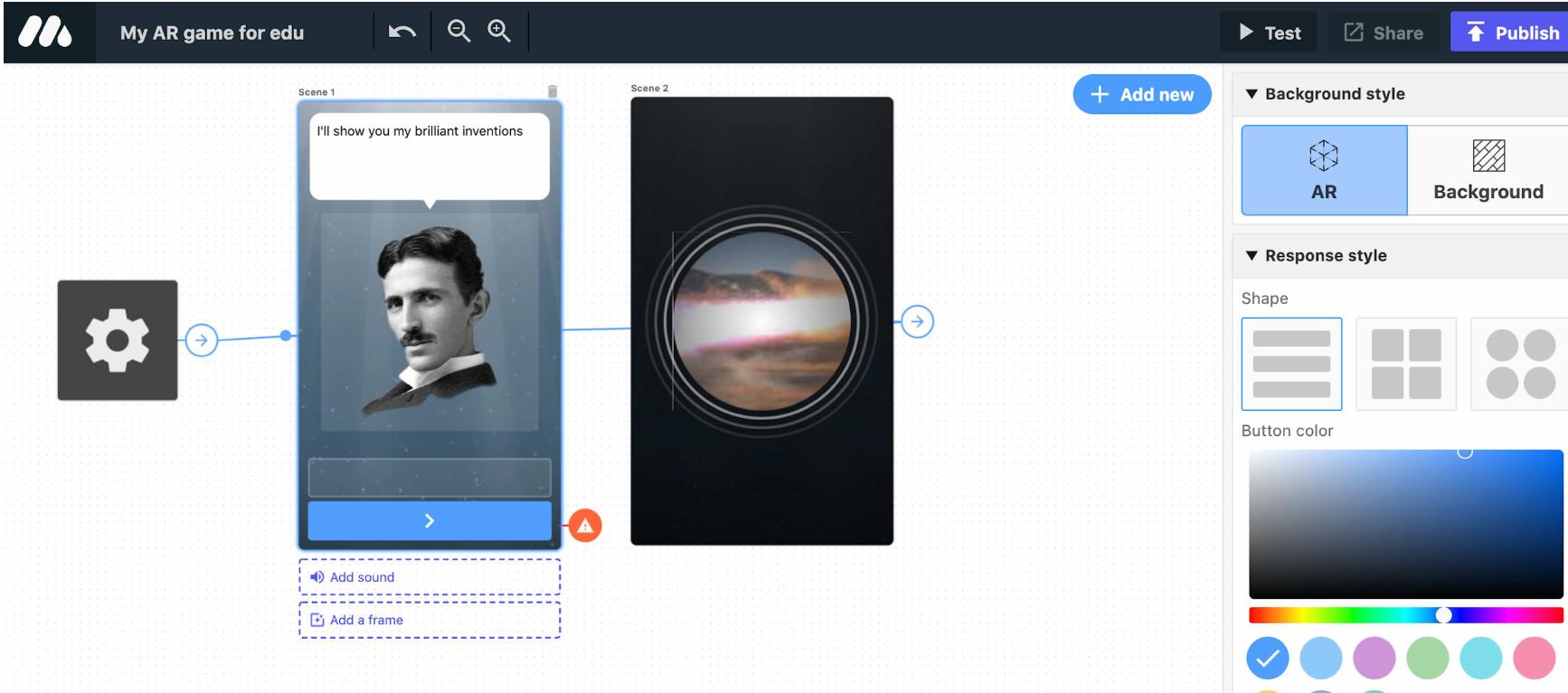
Task: Click the Scene 1 label
Action: (316, 92)
